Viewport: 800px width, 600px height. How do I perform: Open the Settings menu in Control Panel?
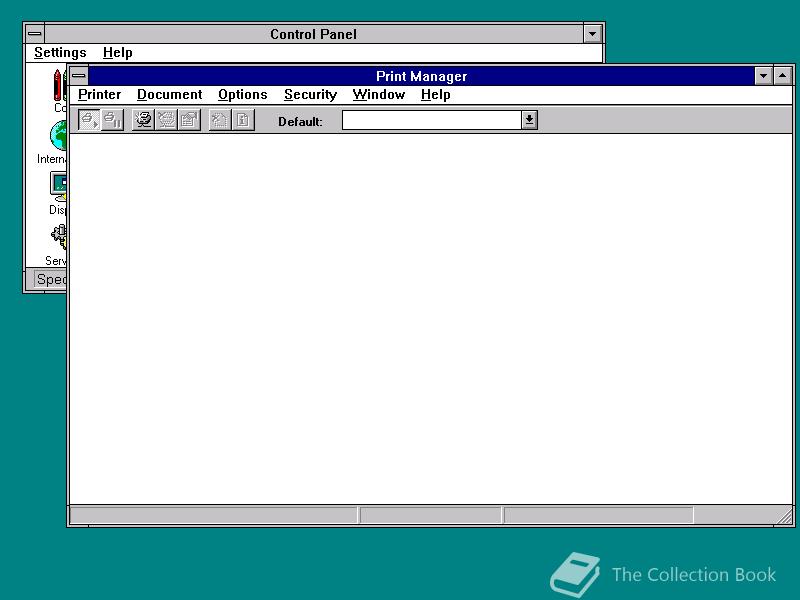coord(60,53)
